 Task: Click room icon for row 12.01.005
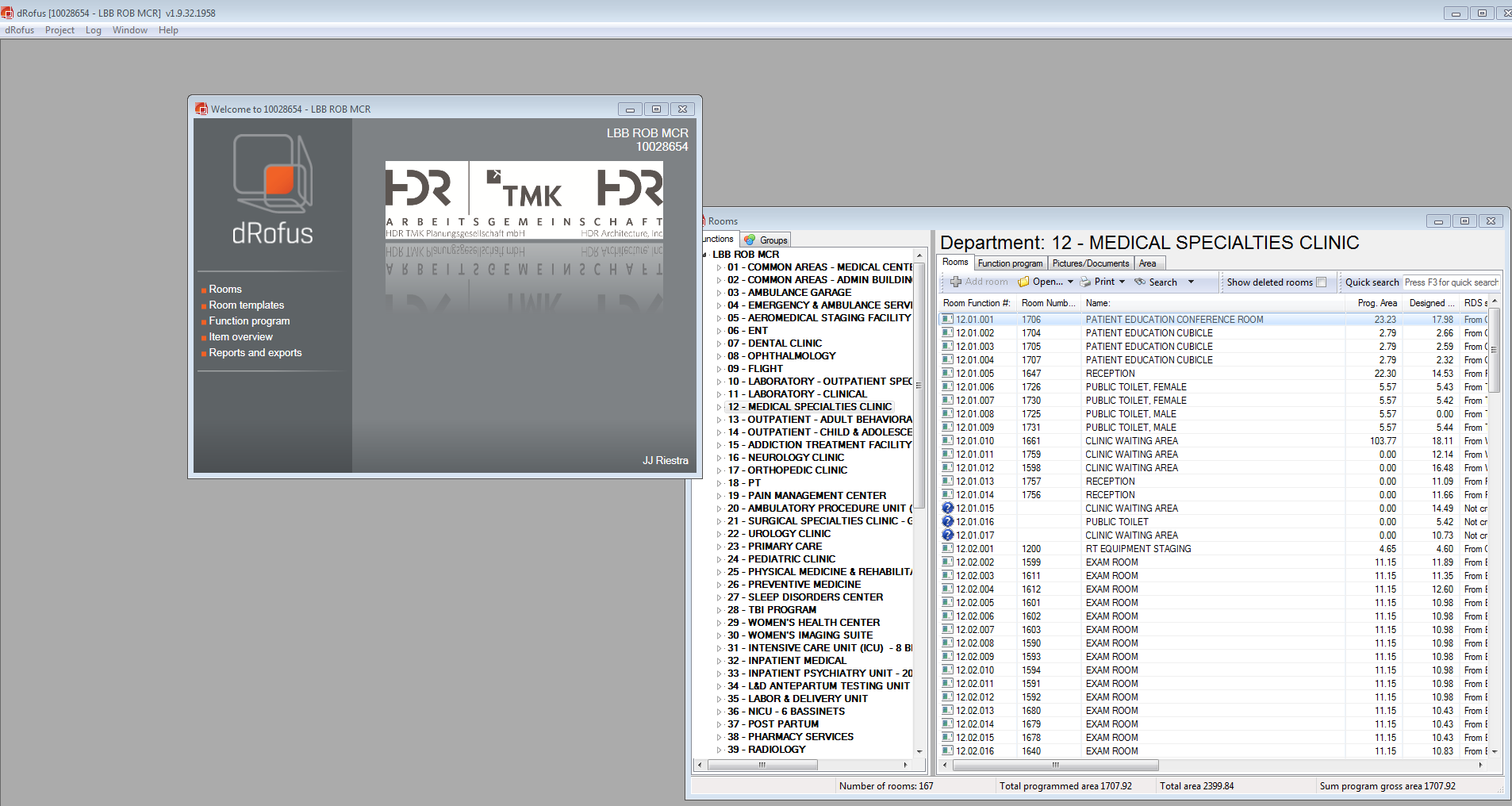(x=947, y=374)
